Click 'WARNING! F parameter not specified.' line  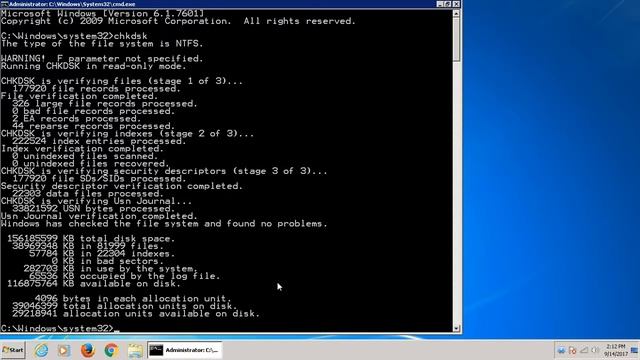point(102,59)
